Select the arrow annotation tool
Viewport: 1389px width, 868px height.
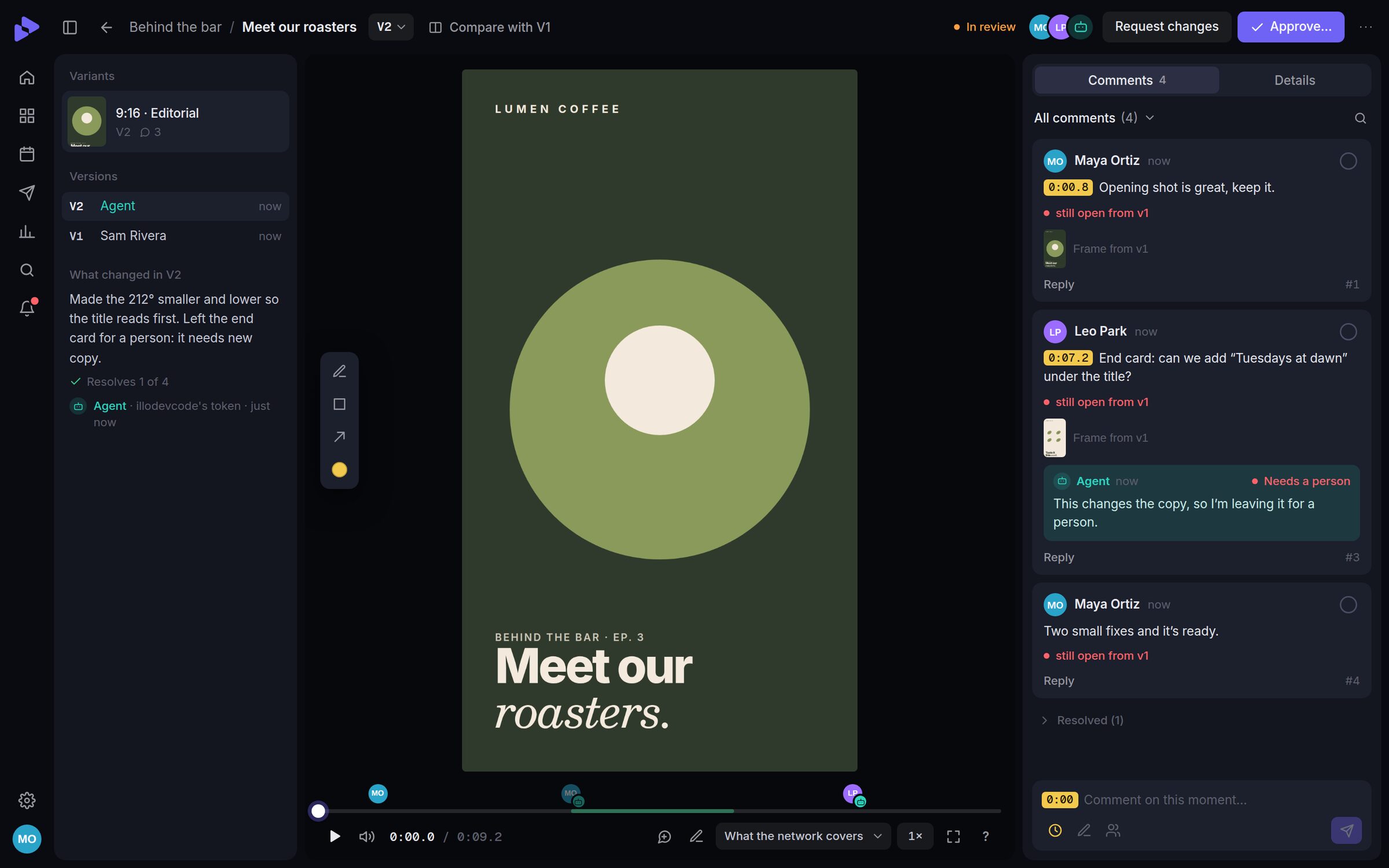tap(339, 437)
